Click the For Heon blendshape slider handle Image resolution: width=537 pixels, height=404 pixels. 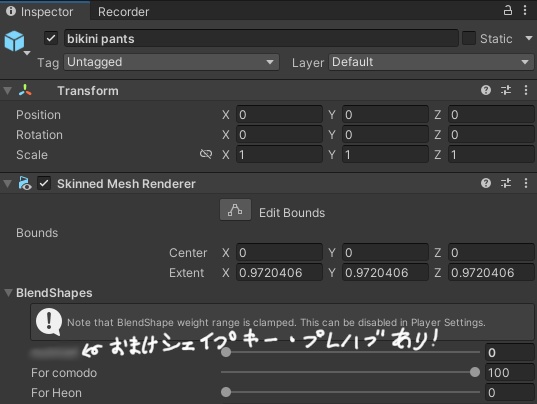coord(226,392)
